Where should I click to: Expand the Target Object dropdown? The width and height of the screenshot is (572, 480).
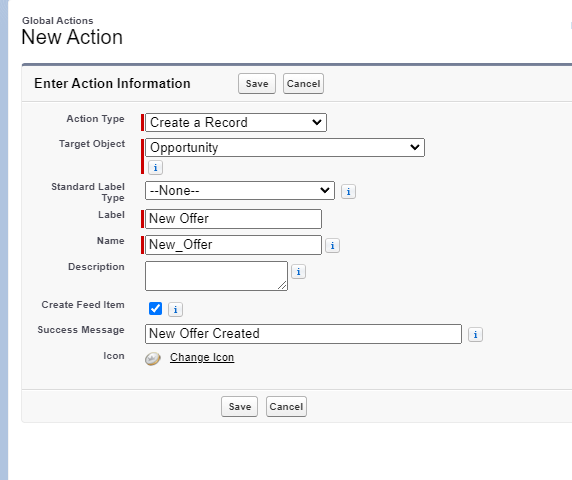285,147
